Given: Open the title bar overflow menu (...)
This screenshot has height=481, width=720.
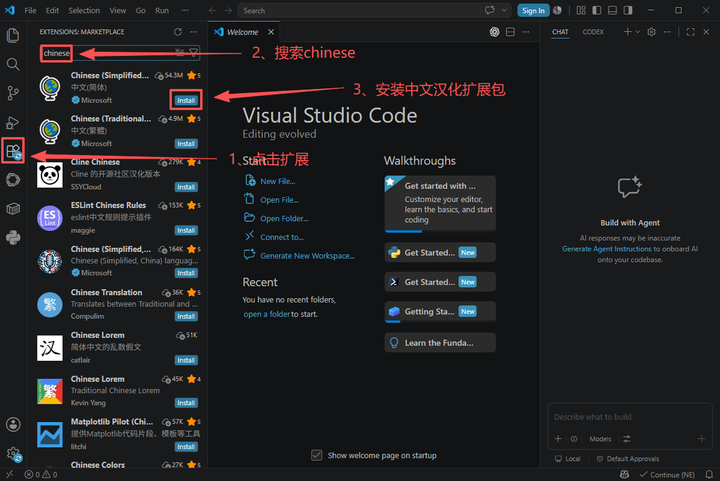Looking at the screenshot, I should [x=185, y=10].
